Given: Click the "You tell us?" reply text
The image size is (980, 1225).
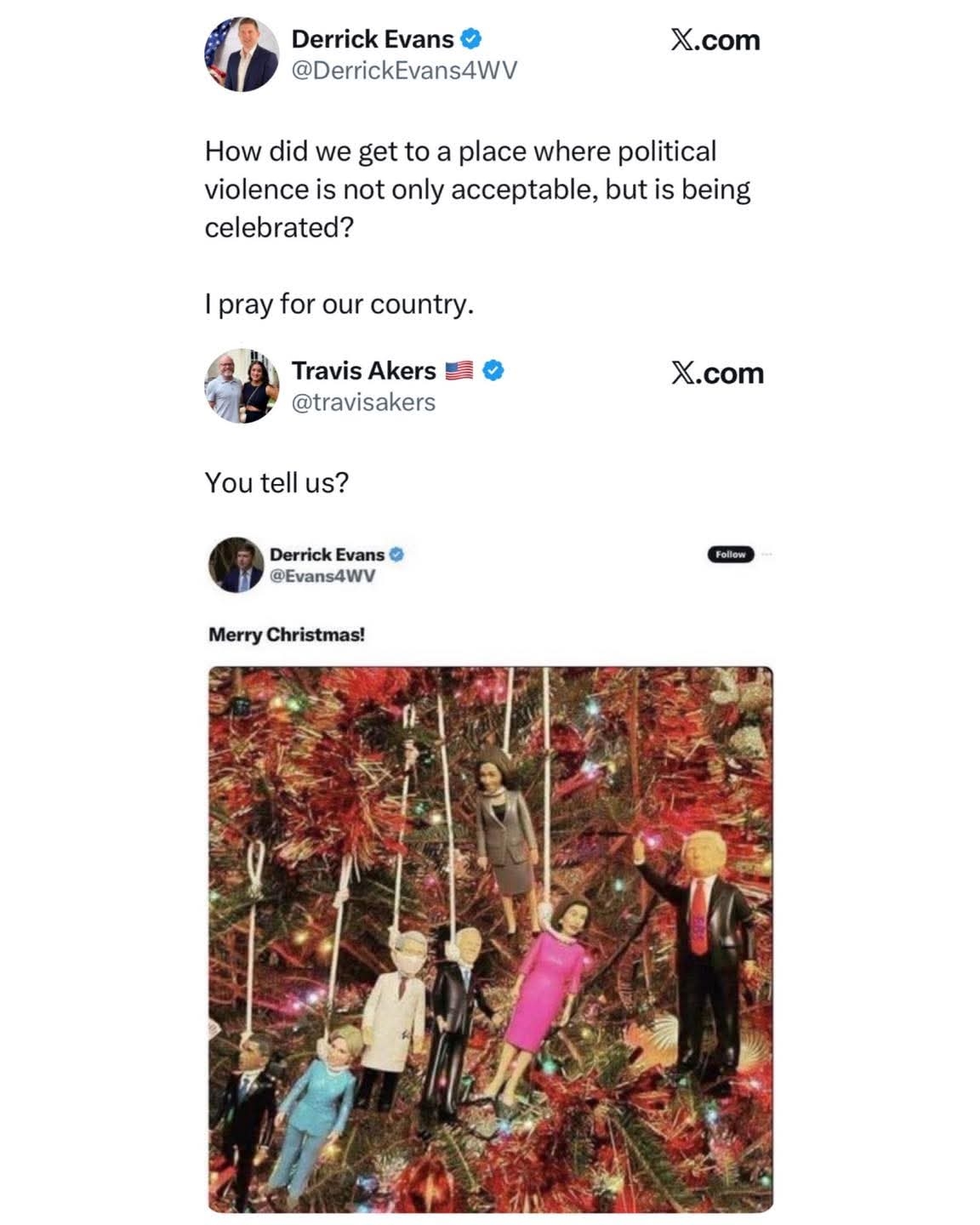Looking at the screenshot, I should tap(276, 482).
